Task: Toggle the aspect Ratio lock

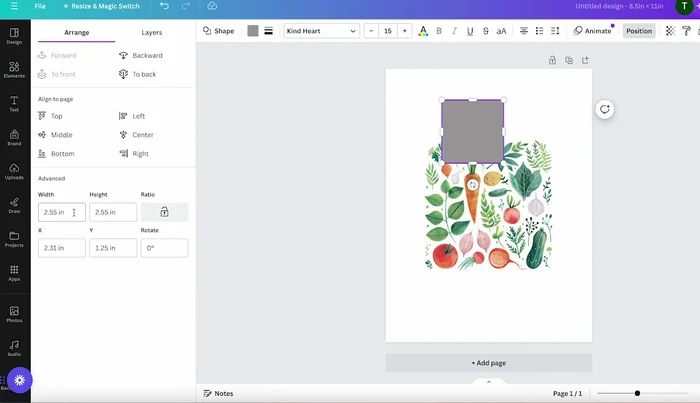Action: coord(164,212)
